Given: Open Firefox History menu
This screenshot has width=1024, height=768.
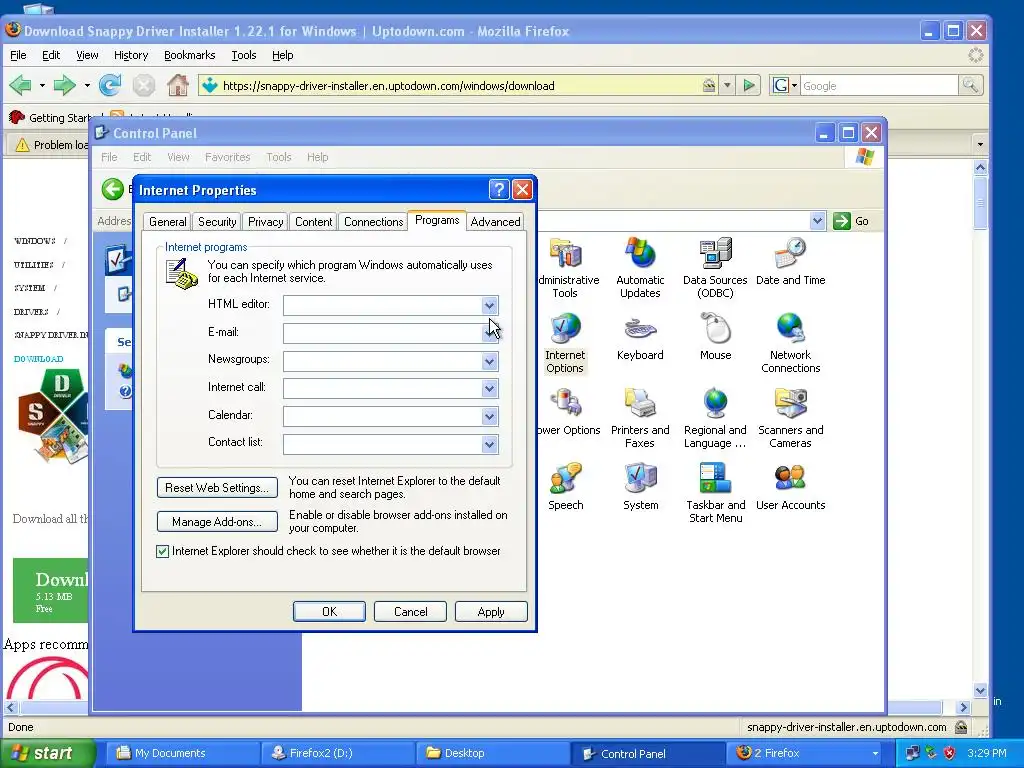Looking at the screenshot, I should (x=131, y=56).
